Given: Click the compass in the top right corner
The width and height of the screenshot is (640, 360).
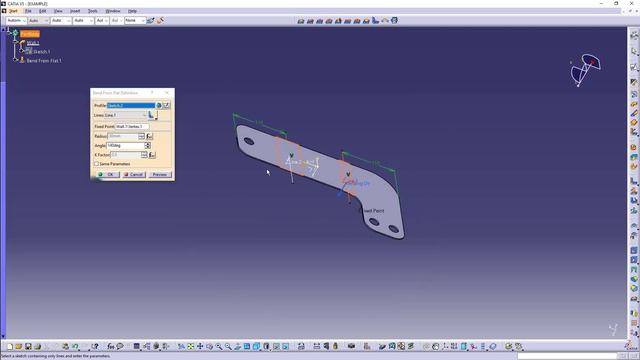Looking at the screenshot, I should 585,70.
